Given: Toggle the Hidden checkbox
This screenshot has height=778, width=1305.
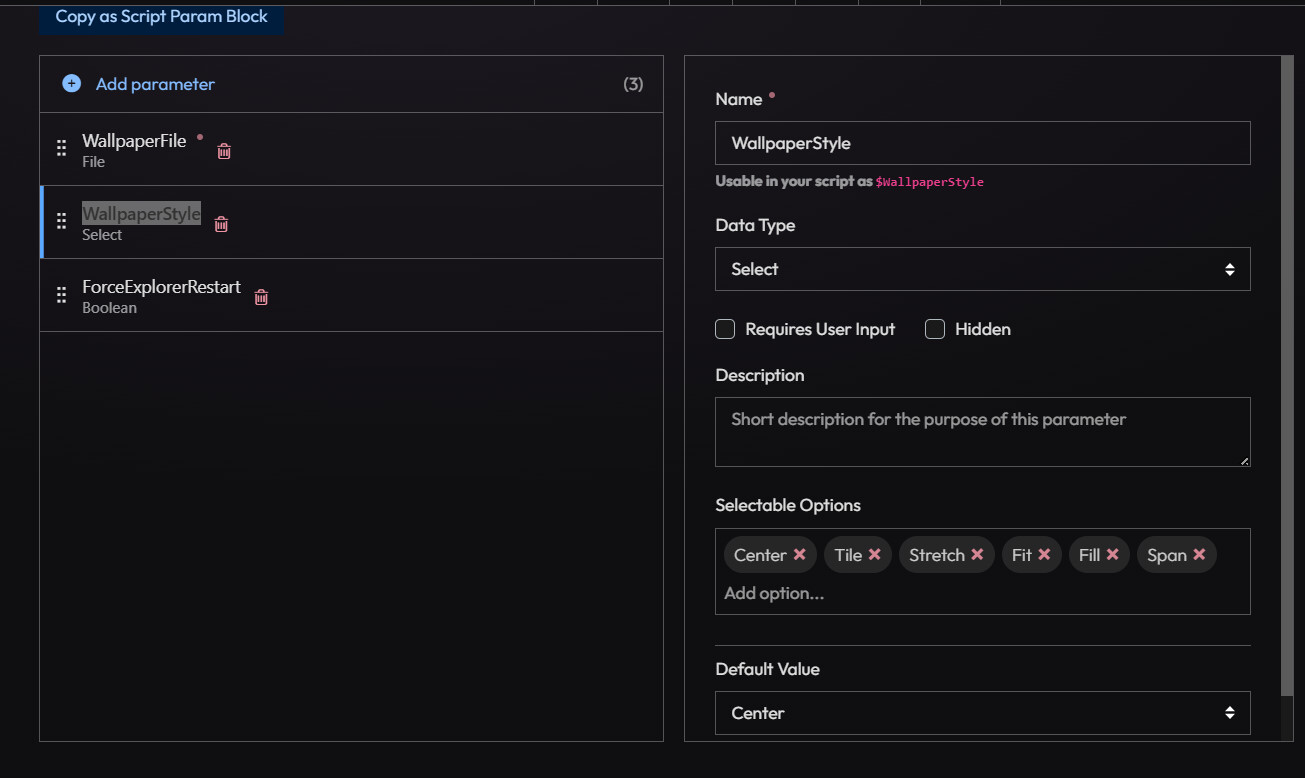Looking at the screenshot, I should [935, 329].
